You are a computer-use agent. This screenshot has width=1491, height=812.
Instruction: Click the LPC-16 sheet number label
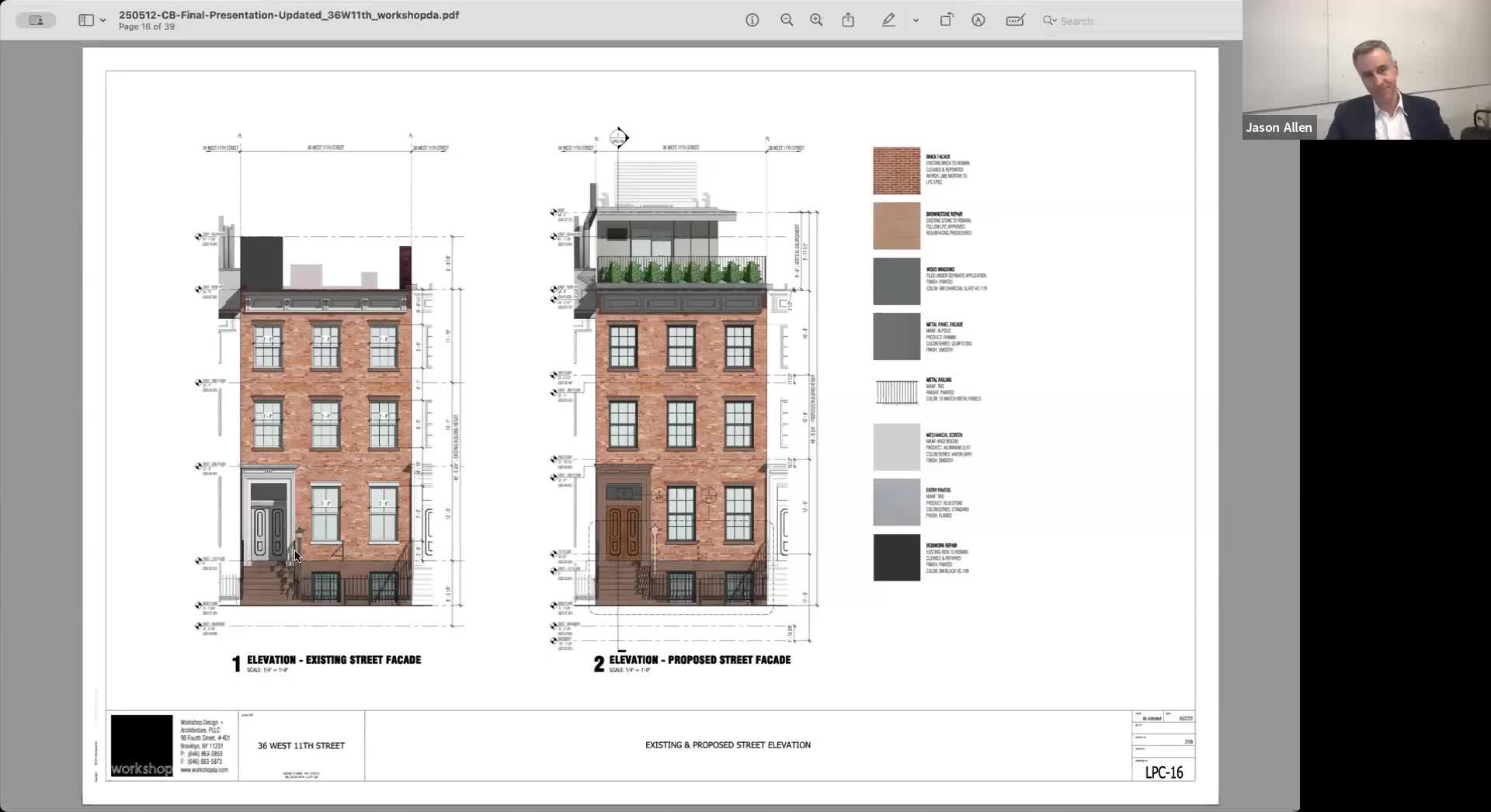pyautogui.click(x=1163, y=772)
